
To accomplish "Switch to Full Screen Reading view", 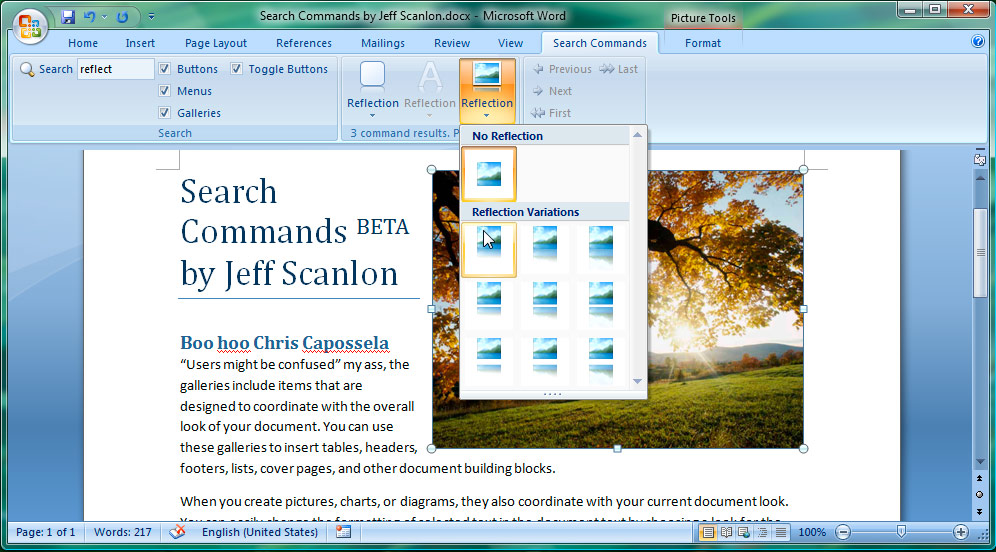I will 726,532.
